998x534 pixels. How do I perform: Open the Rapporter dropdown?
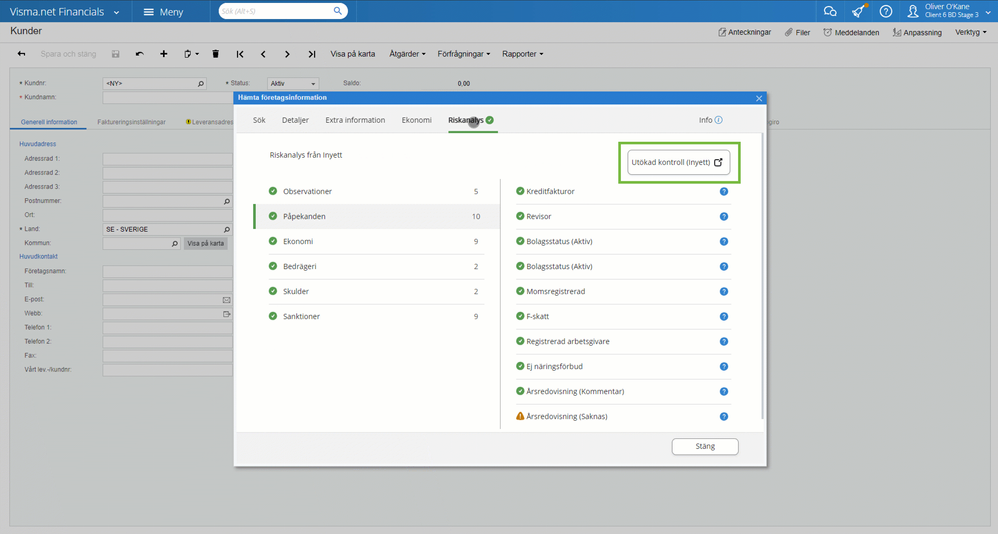pos(522,54)
